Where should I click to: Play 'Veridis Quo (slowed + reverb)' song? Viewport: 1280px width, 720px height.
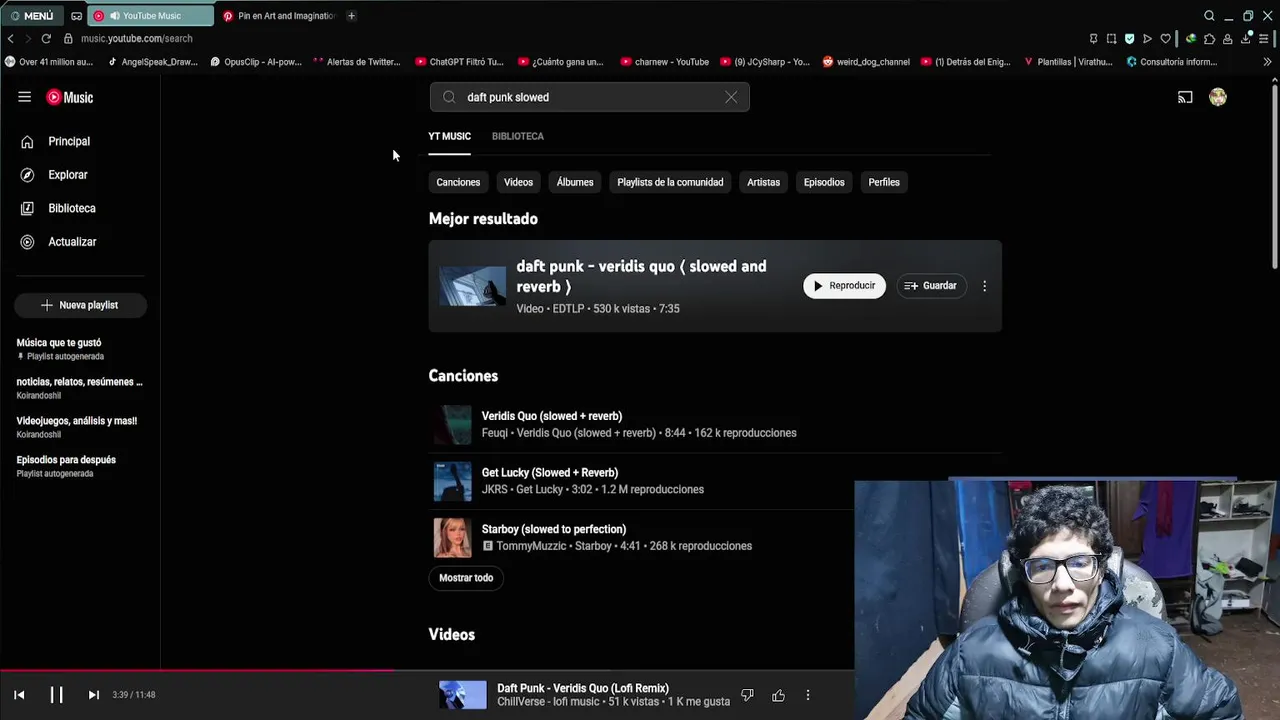[x=552, y=416]
